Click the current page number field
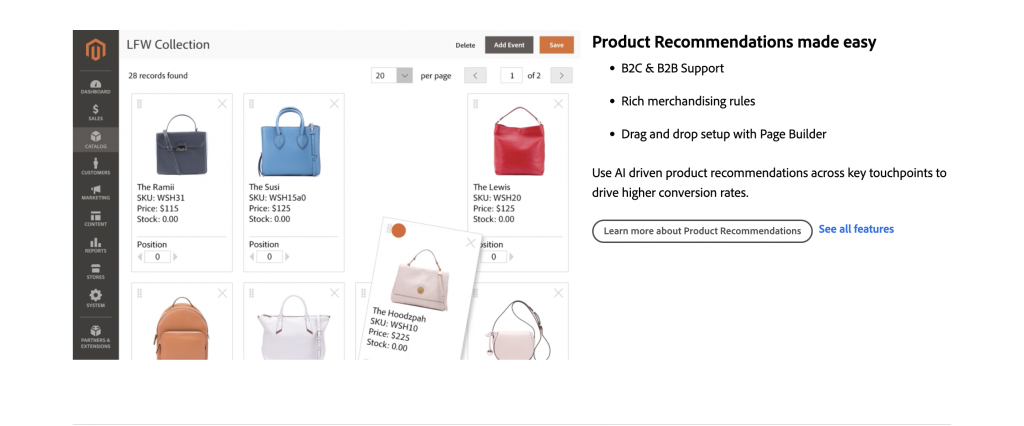Screen dimensions: 1024x426 tap(512, 75)
